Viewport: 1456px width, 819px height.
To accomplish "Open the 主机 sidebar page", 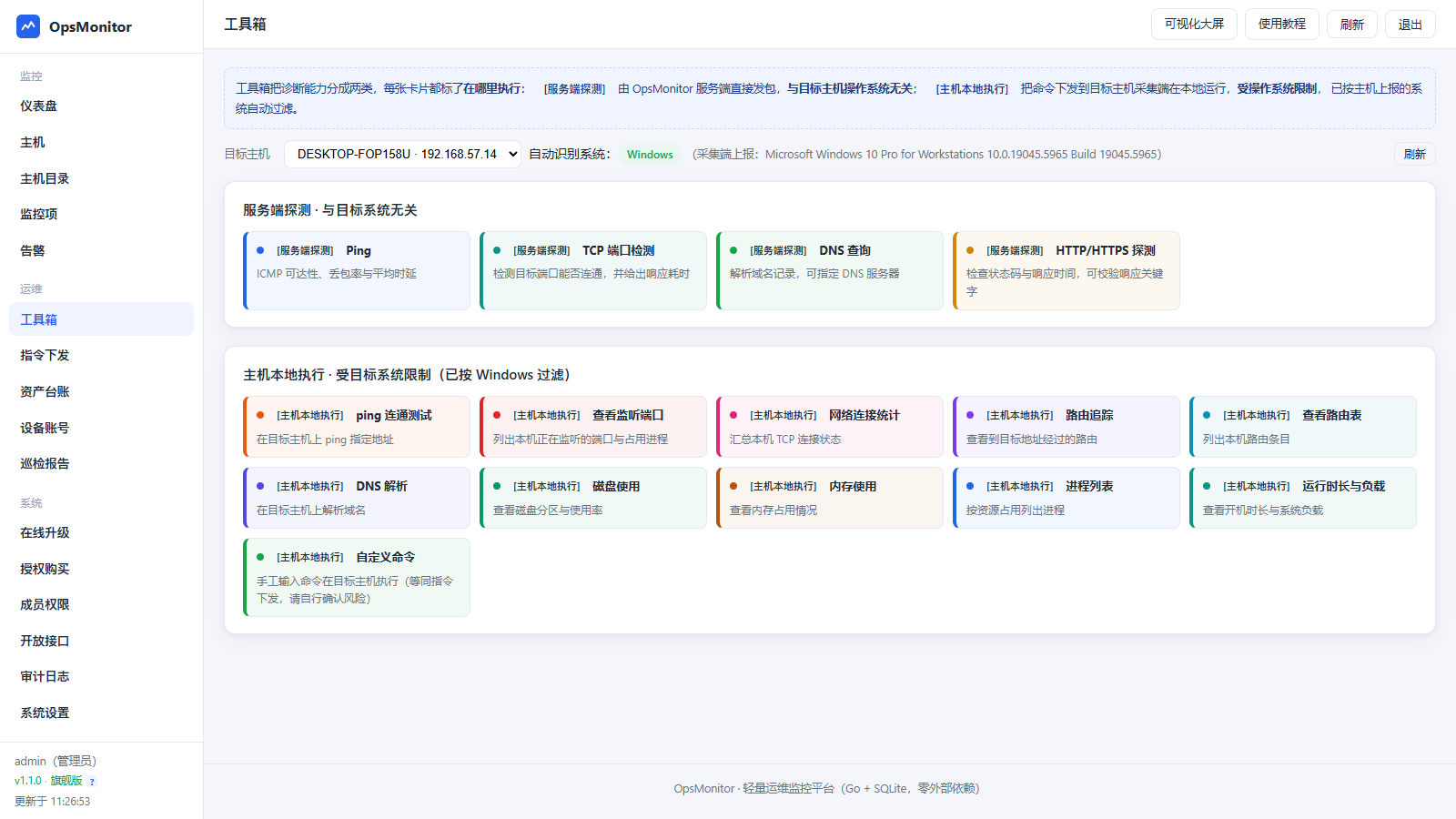I will (x=101, y=142).
